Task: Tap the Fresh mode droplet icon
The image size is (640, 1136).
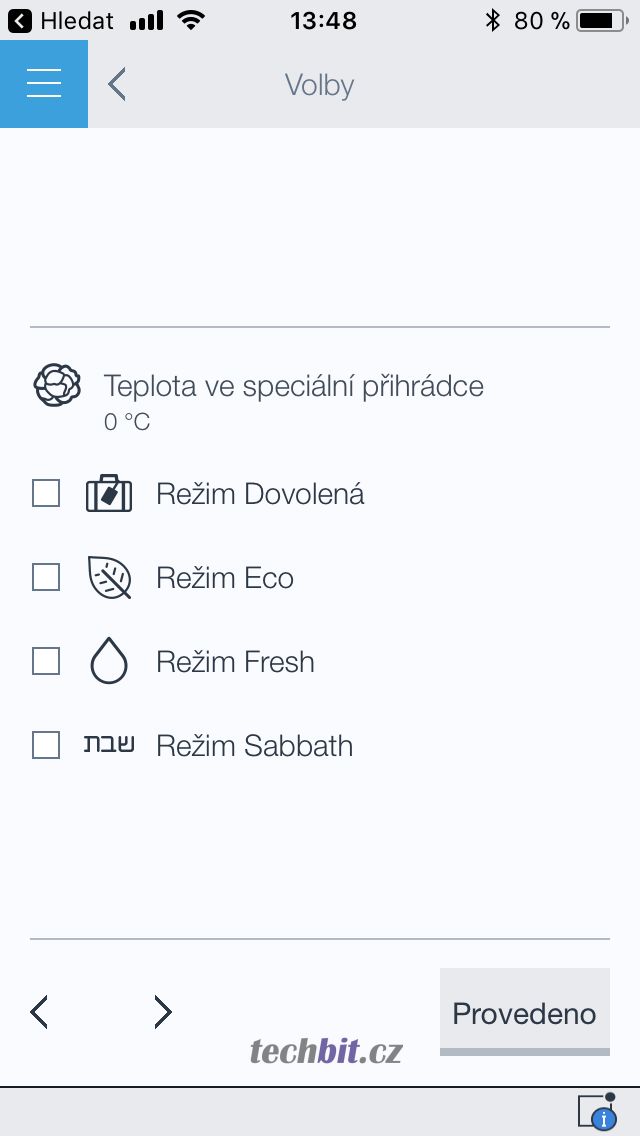Action: pyautogui.click(x=109, y=662)
